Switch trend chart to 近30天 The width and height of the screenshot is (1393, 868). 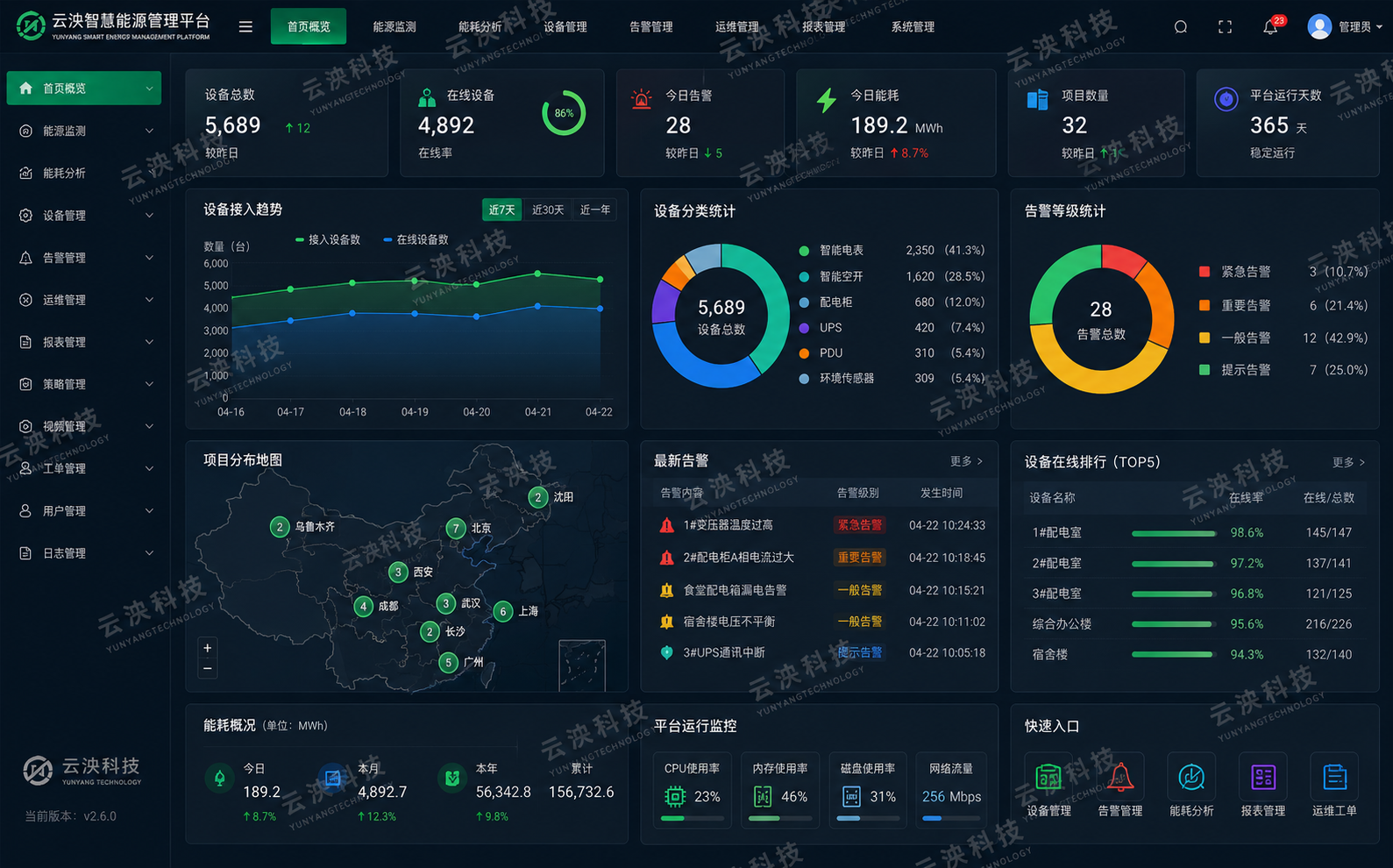pos(548,210)
